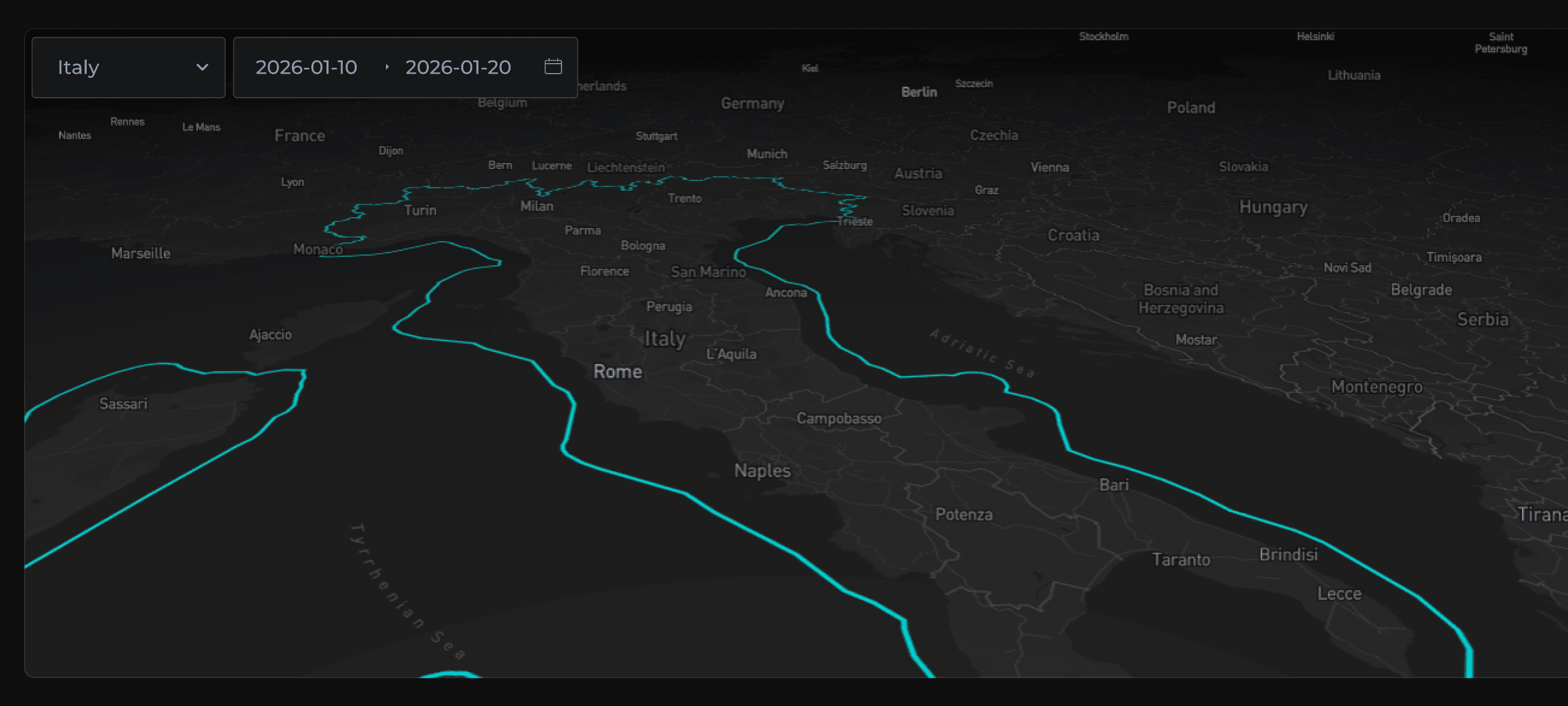Select the Lecce label on map
This screenshot has width=1568, height=706.
(1339, 593)
